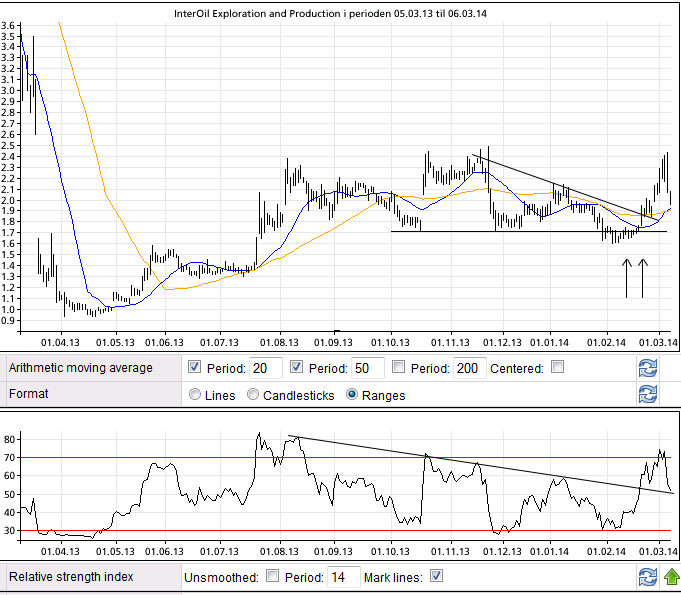Uncheck the Mark lines checkbox

click(435, 577)
